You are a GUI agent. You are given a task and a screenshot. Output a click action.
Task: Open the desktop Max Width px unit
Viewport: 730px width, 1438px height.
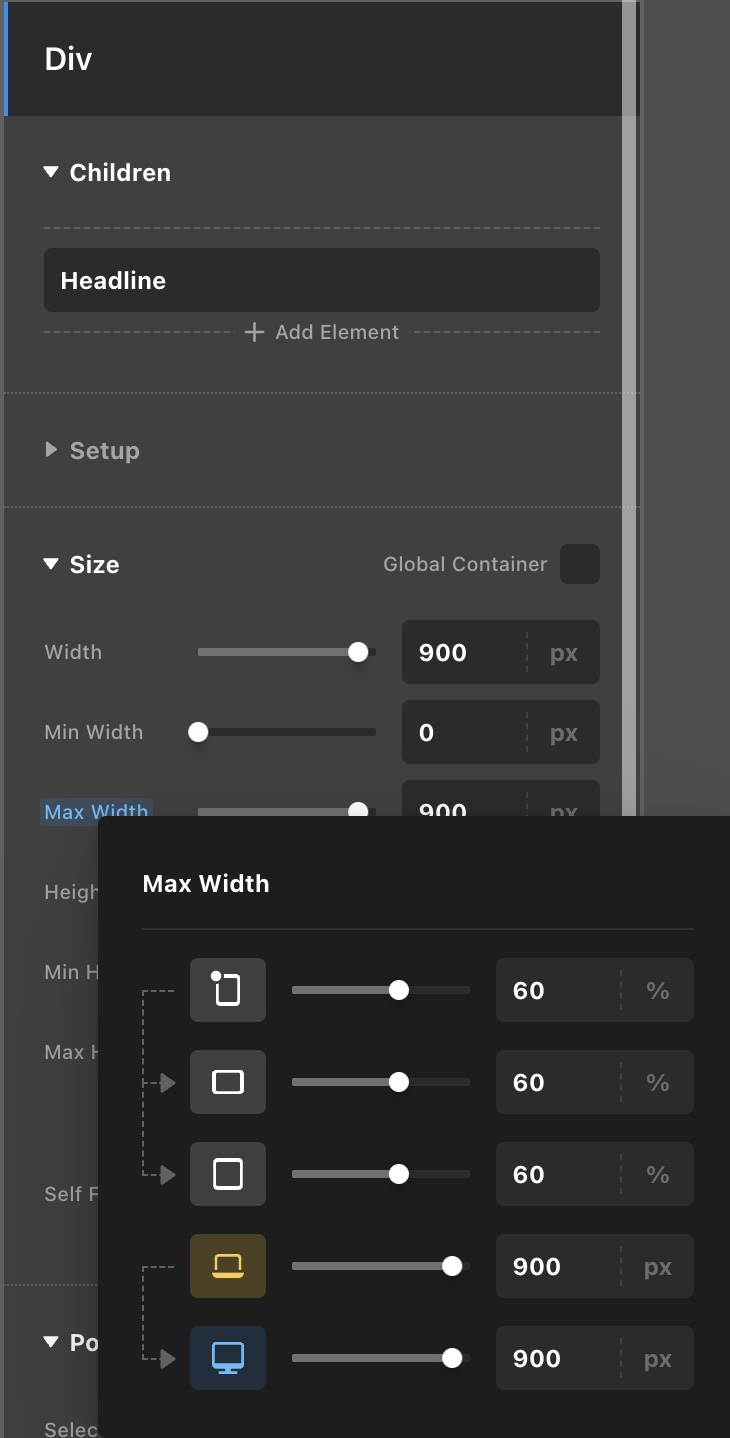[657, 1358]
